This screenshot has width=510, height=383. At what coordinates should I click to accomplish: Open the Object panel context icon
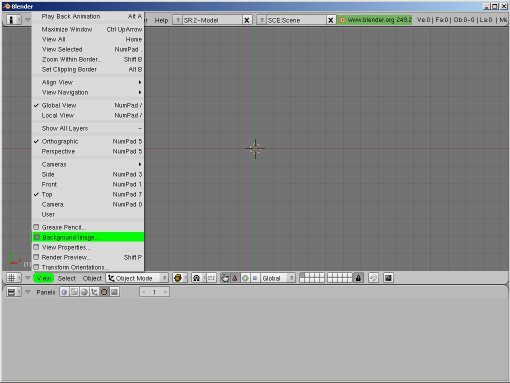tap(94, 292)
